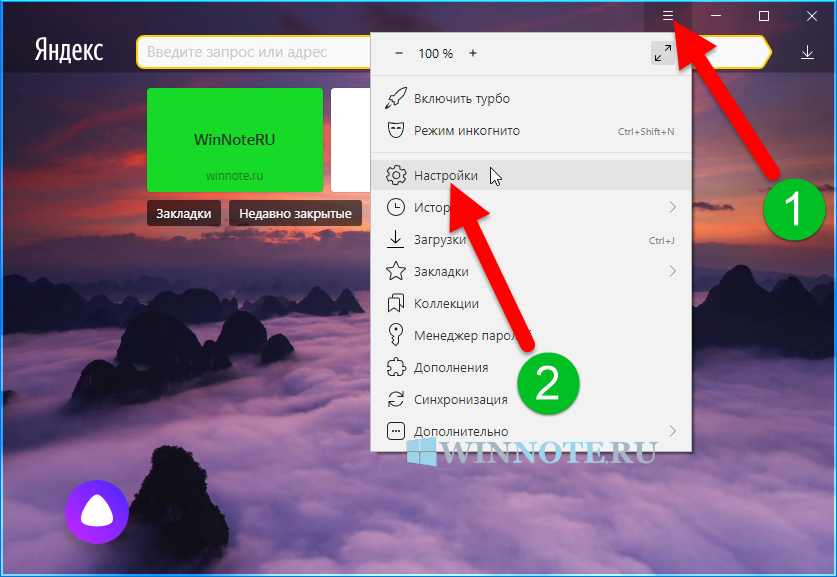Minimize the browser window
The width and height of the screenshot is (837, 577).
point(716,16)
